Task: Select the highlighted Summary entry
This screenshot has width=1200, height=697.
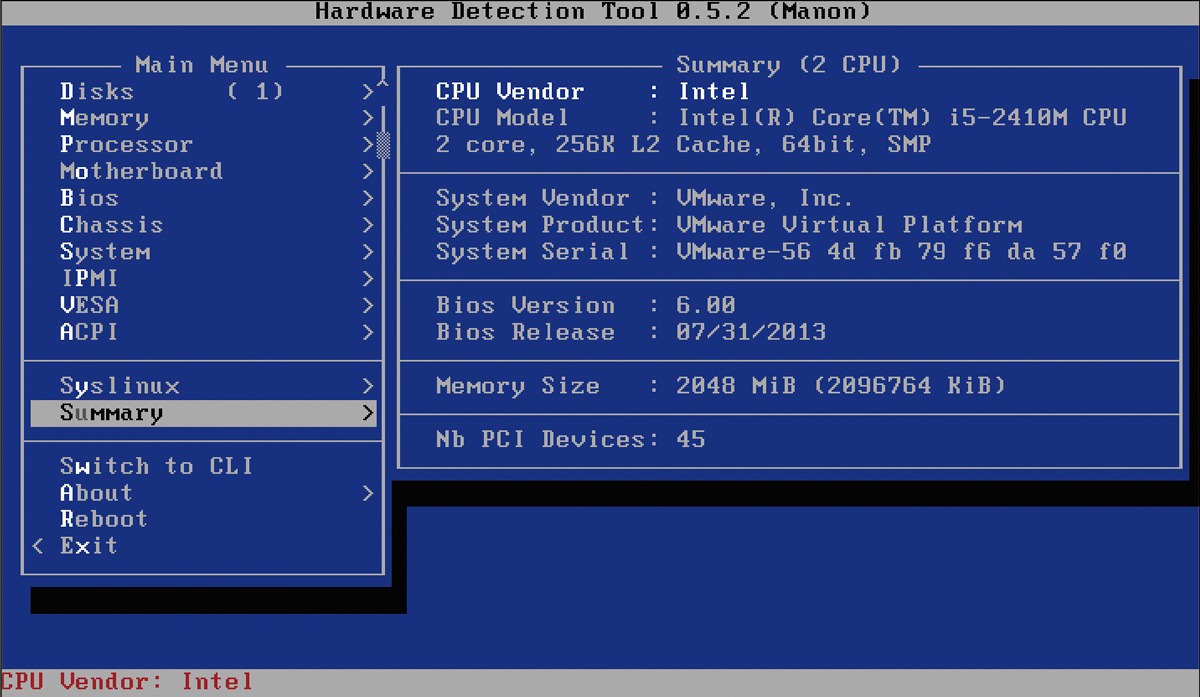Action: pos(204,413)
